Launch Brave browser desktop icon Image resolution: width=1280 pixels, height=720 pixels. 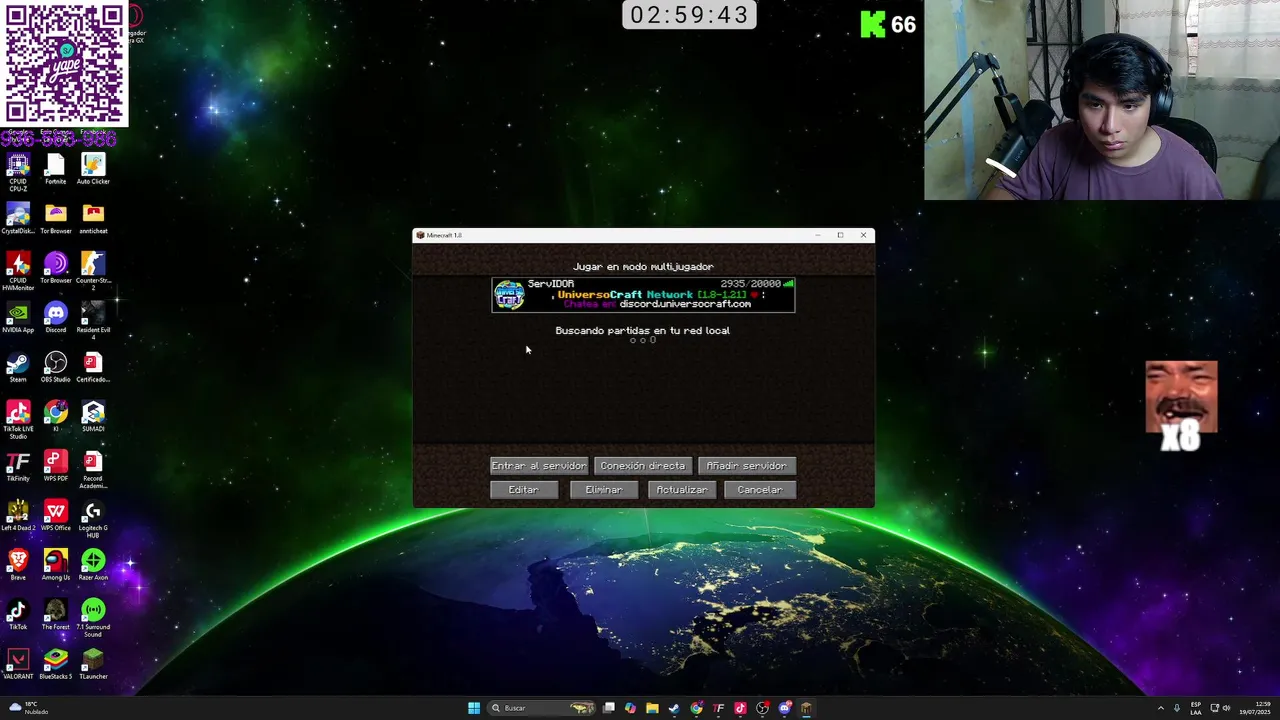pyautogui.click(x=18, y=566)
